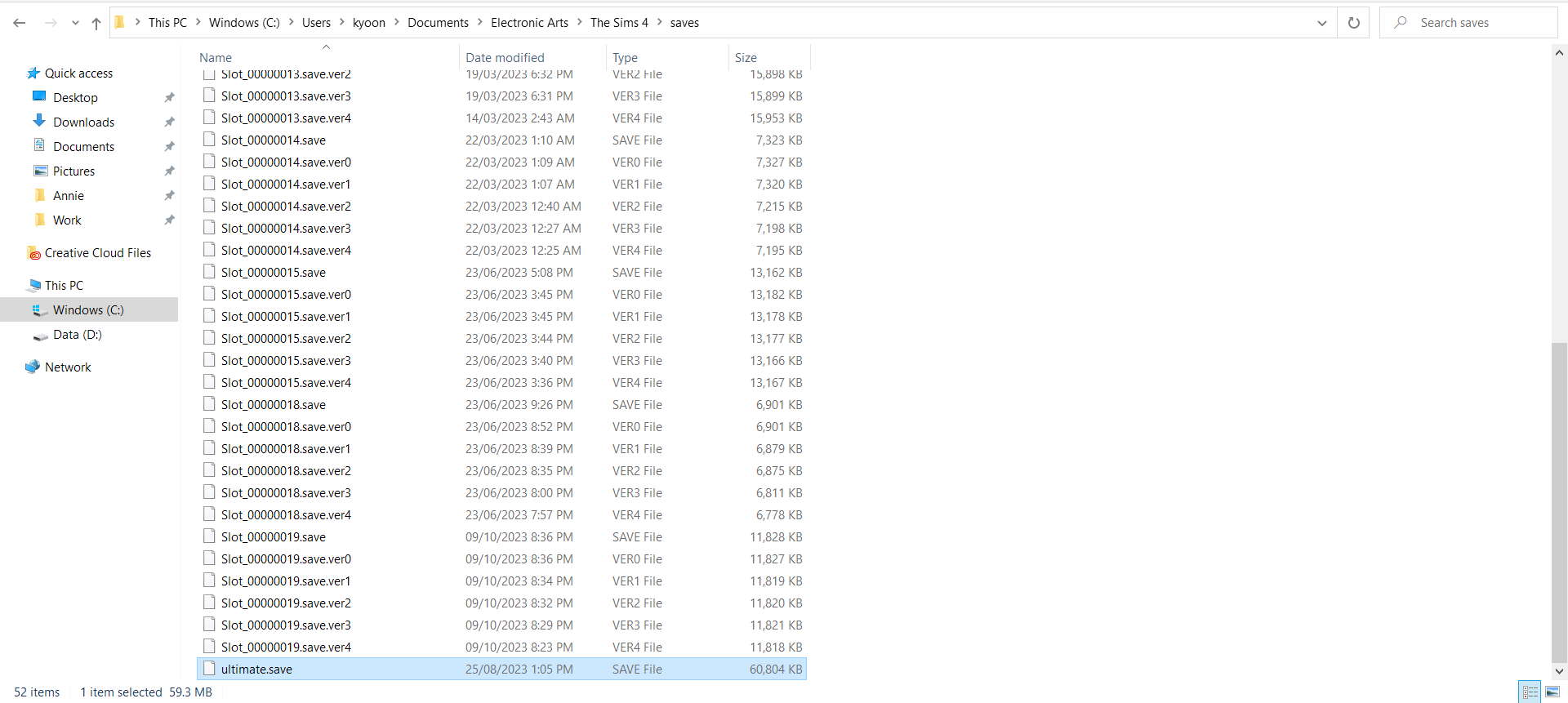Viewport: 1568px width, 703px height.
Task: Click the Back navigation arrow
Action: (x=20, y=23)
